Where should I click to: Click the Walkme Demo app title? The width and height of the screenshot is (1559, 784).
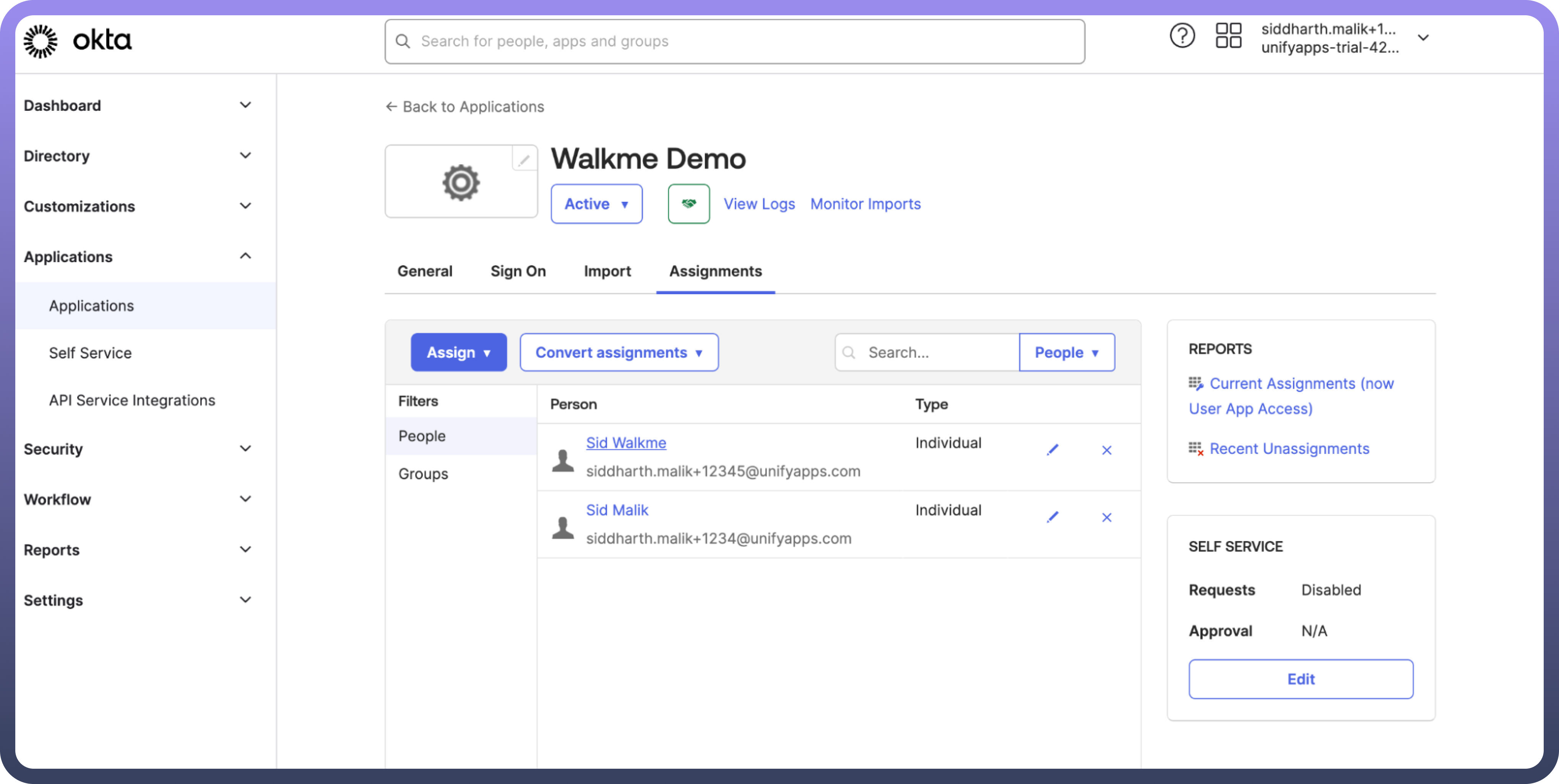pyautogui.click(x=648, y=159)
